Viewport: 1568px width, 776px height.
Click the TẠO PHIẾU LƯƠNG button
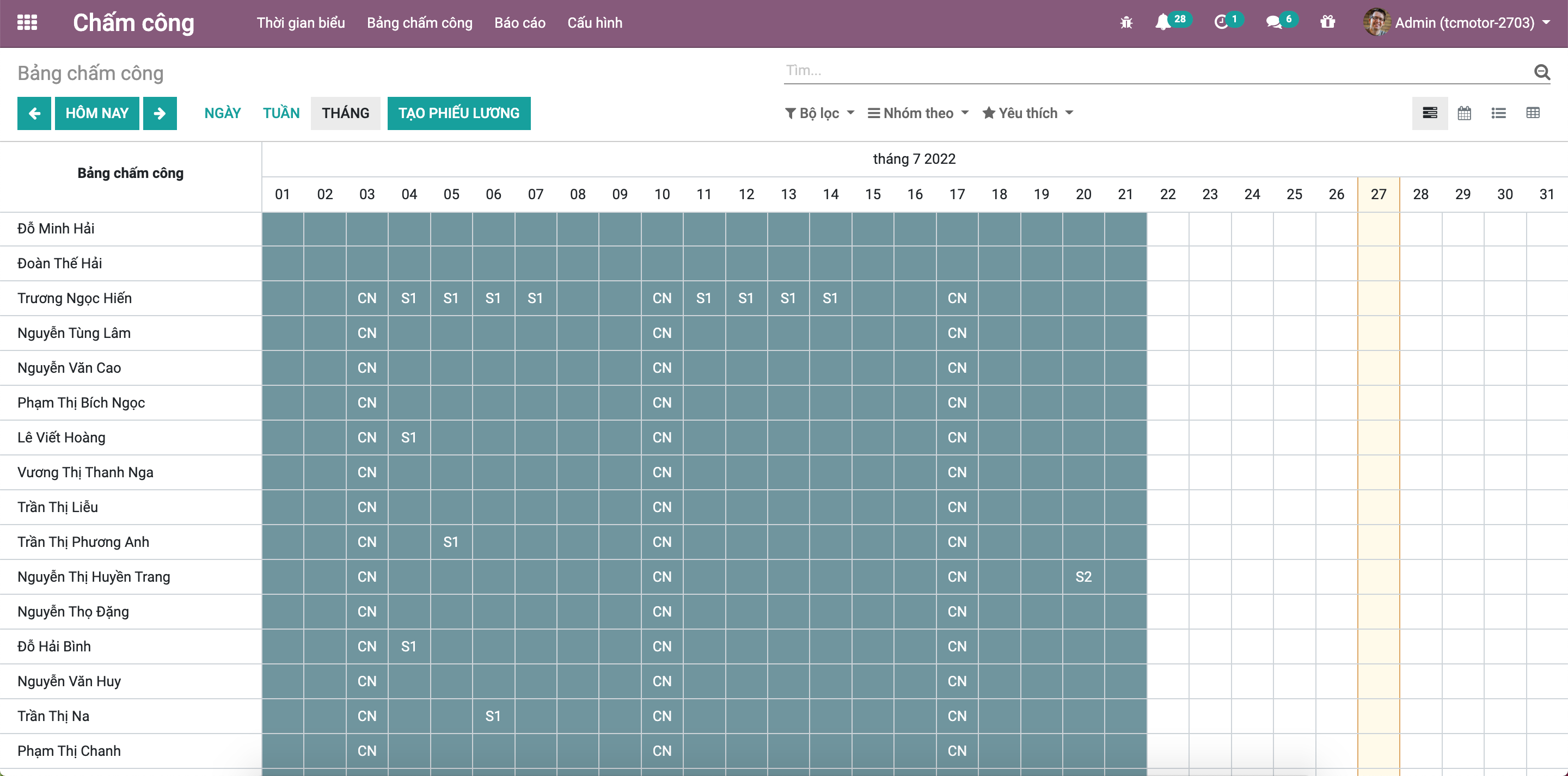(458, 113)
